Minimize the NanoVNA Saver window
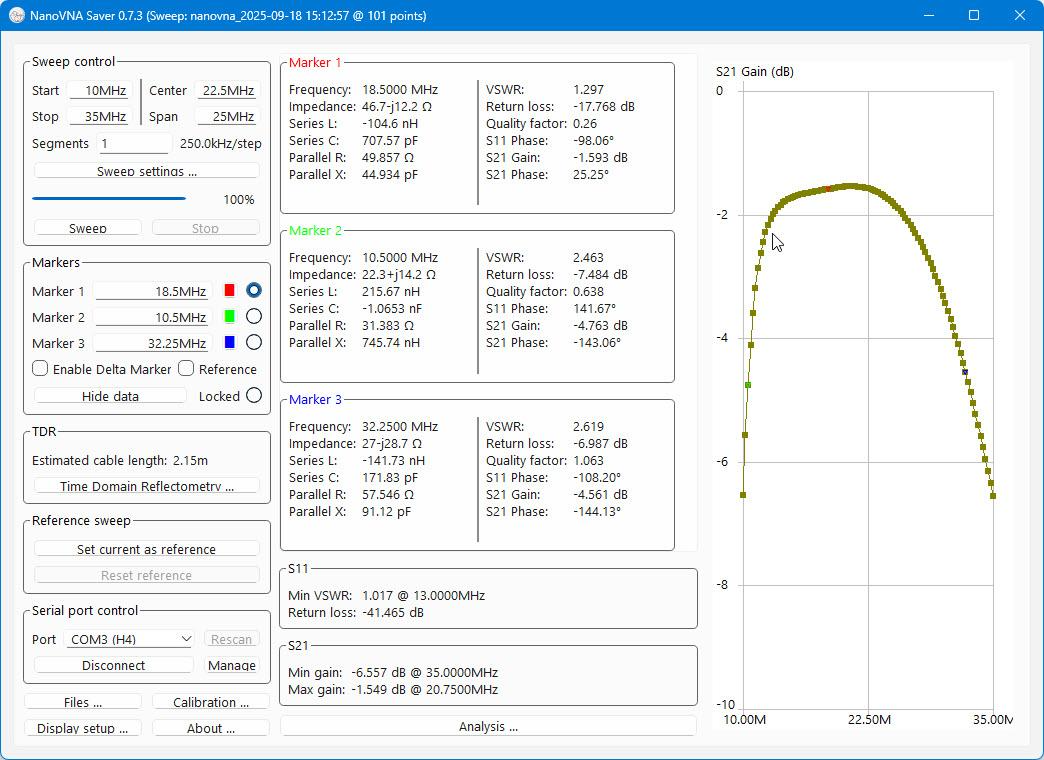This screenshot has width=1044, height=760. 929,15
